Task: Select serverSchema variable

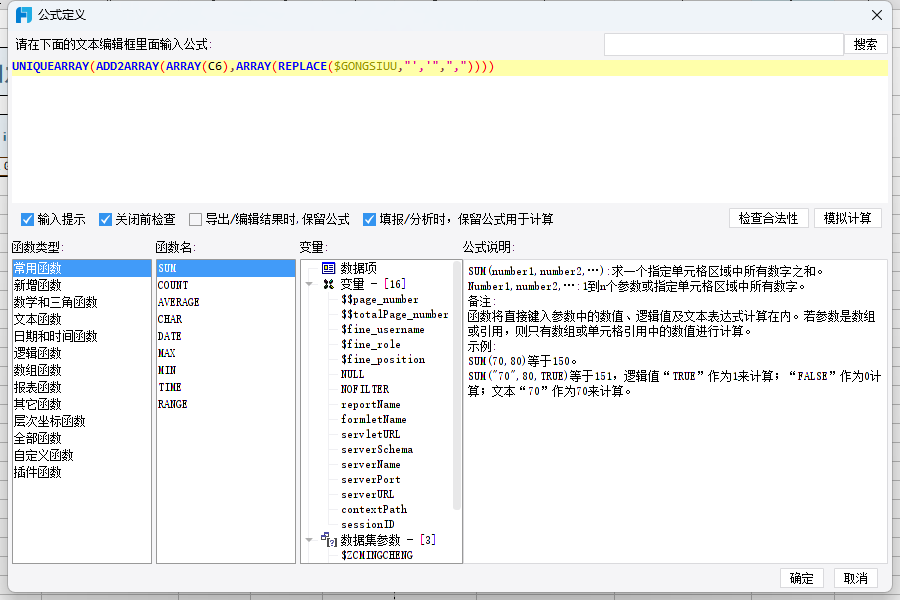Action: click(377, 450)
